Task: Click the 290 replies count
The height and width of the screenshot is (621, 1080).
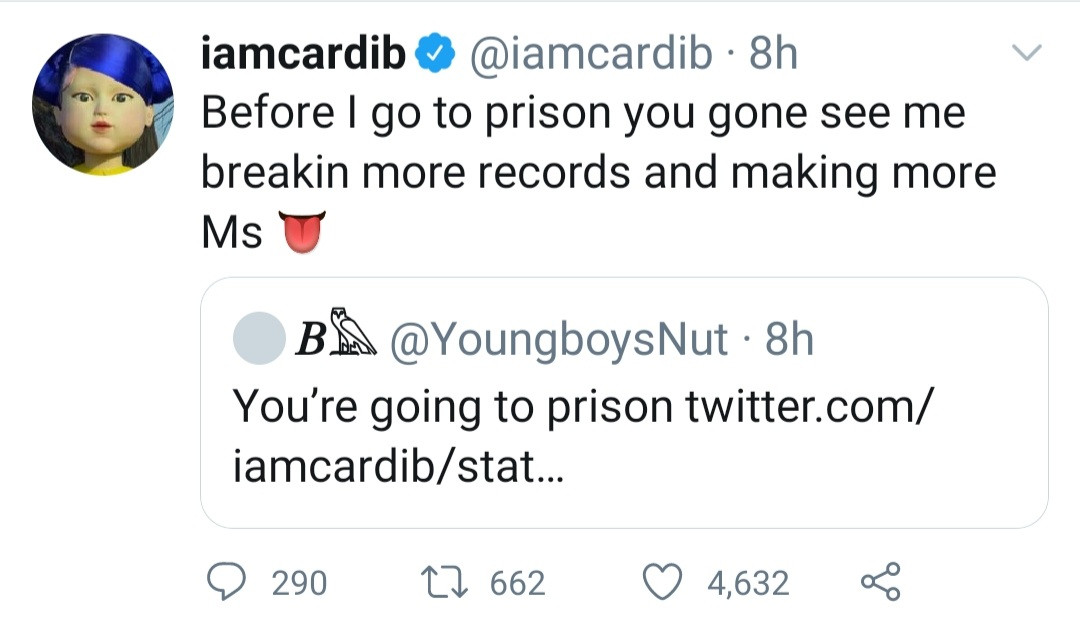Action: [x=299, y=583]
